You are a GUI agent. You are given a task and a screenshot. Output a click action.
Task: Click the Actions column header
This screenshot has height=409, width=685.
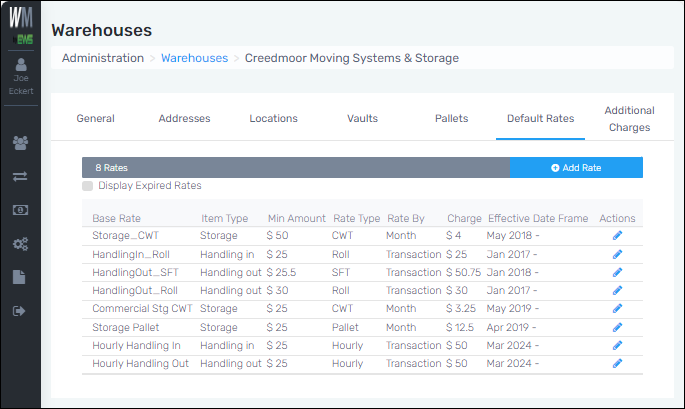tap(617, 218)
